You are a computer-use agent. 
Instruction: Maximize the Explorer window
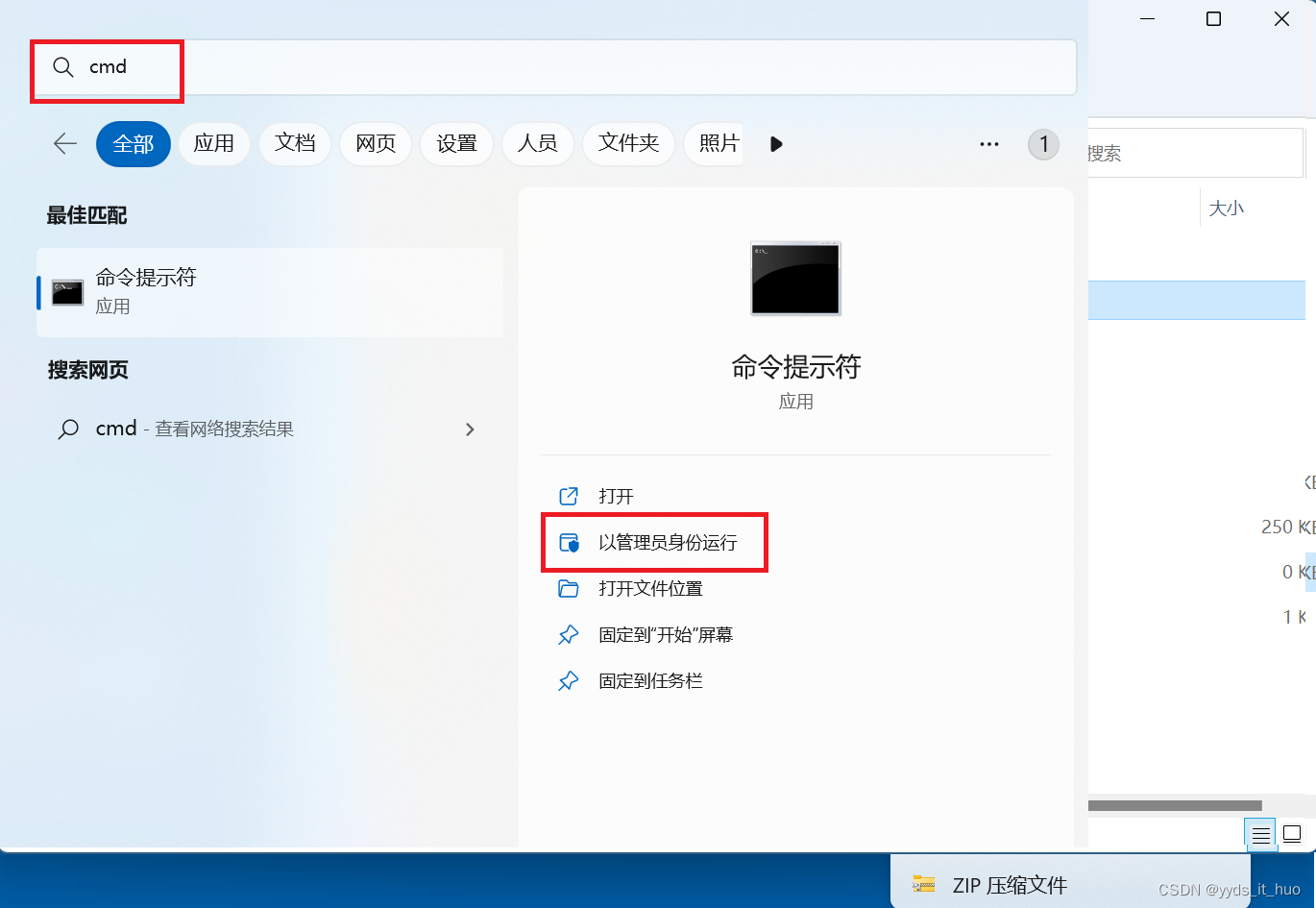pyautogui.click(x=1213, y=19)
